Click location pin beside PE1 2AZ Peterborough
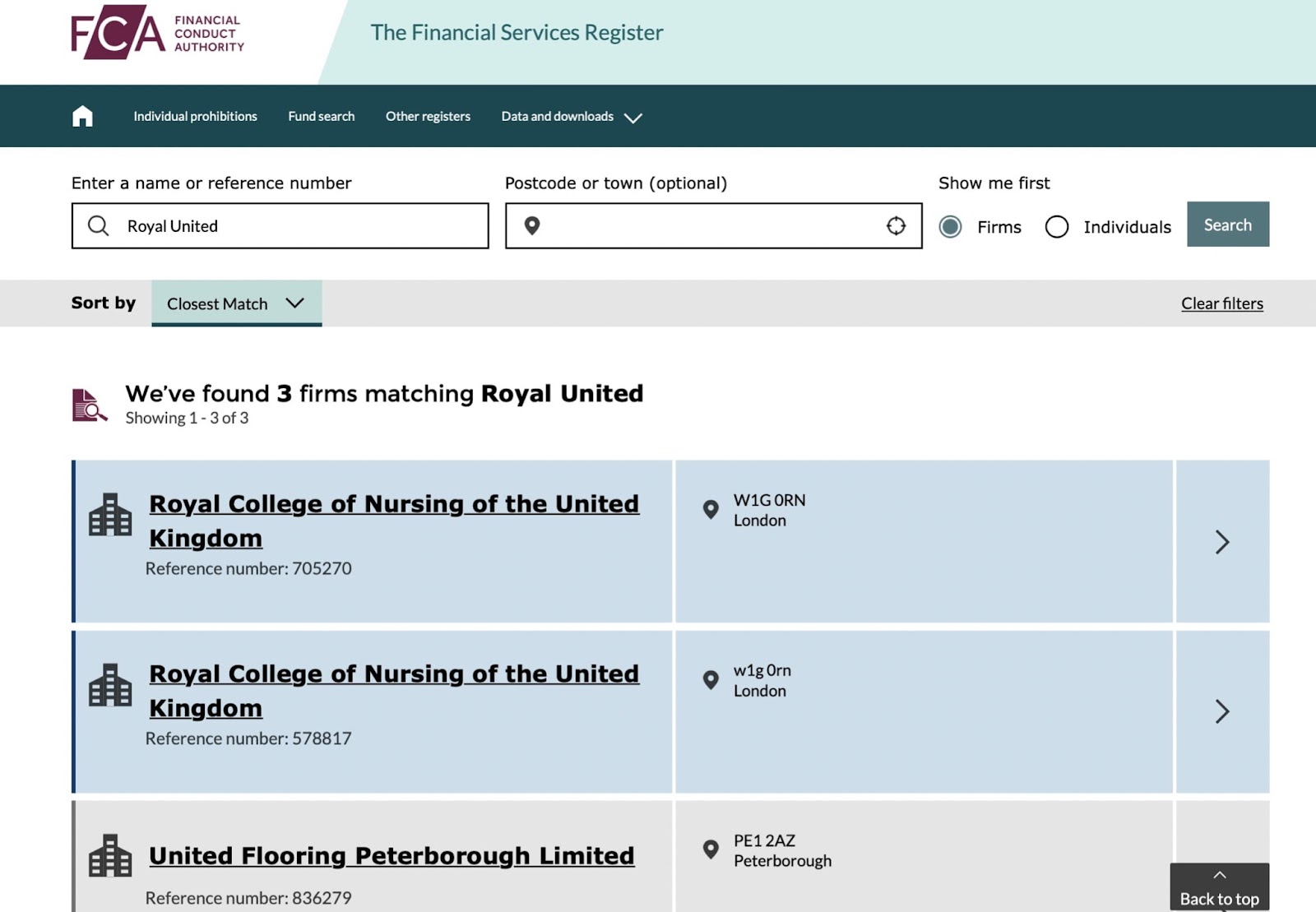The image size is (1316, 912). pos(711,850)
